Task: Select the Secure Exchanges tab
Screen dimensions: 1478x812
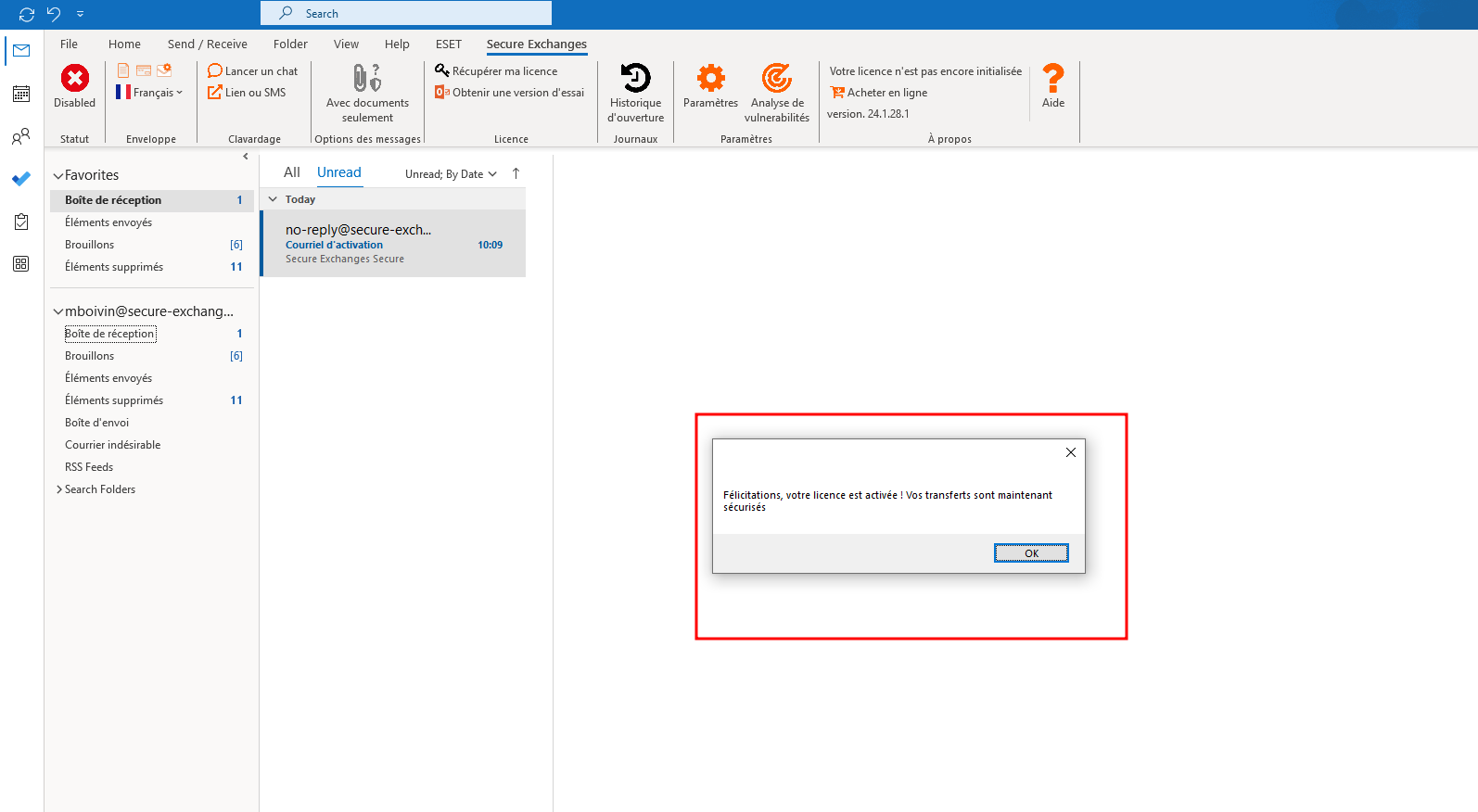Action: 537,44
